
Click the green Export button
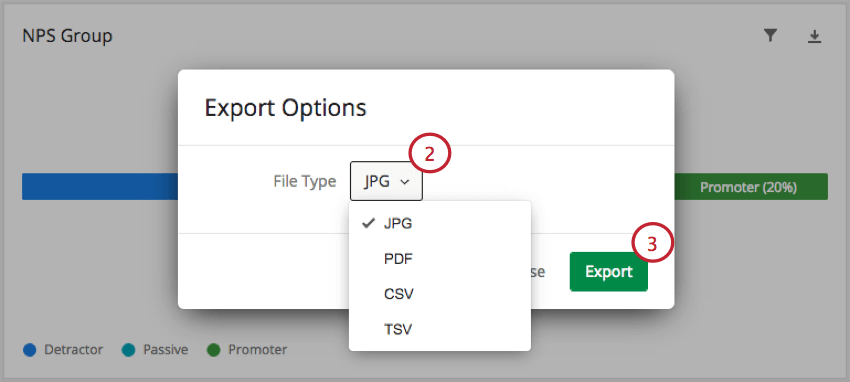click(608, 271)
